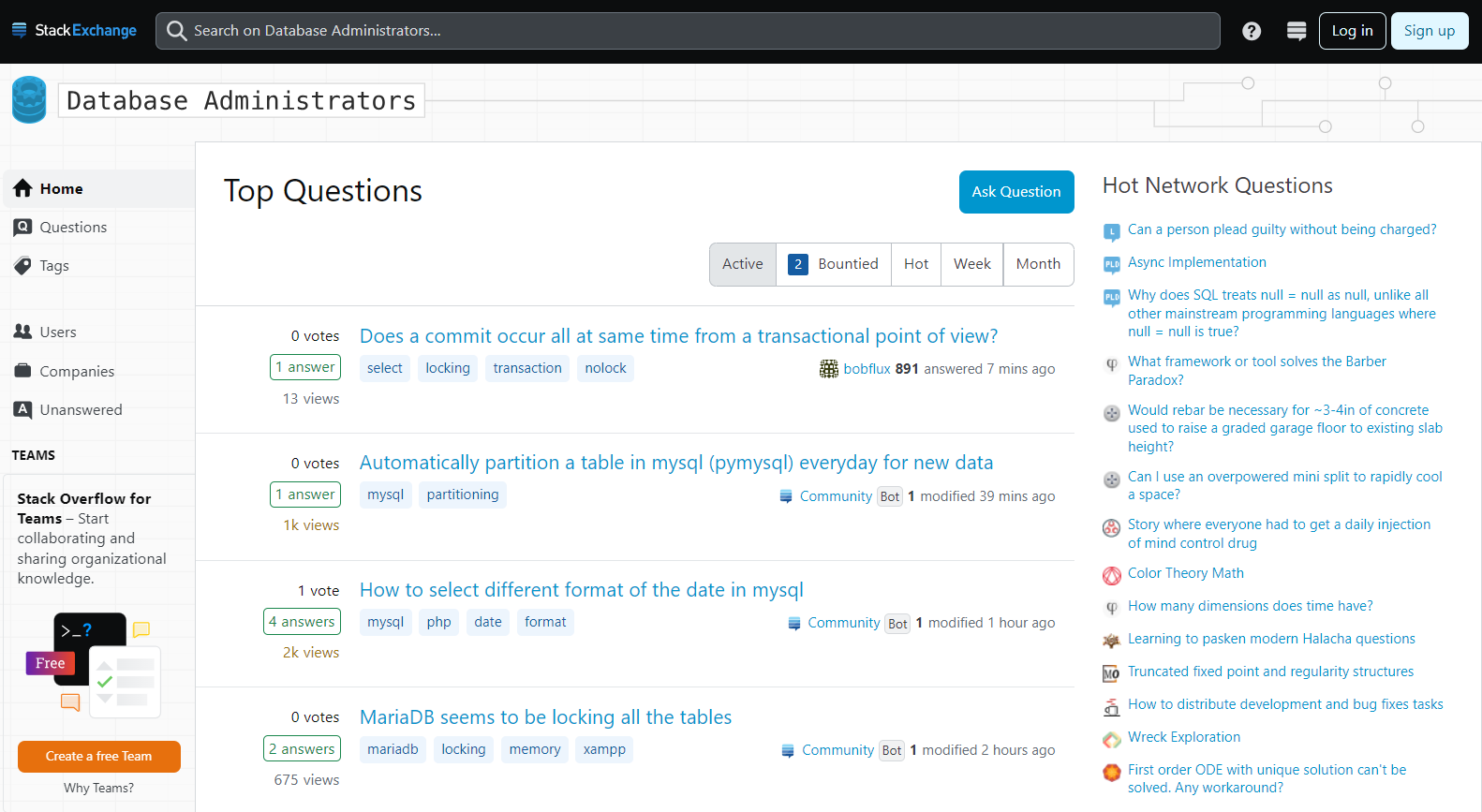Image resolution: width=1482 pixels, height=812 pixels.
Task: Open 'Does a commit occur' question
Action: coord(679,336)
